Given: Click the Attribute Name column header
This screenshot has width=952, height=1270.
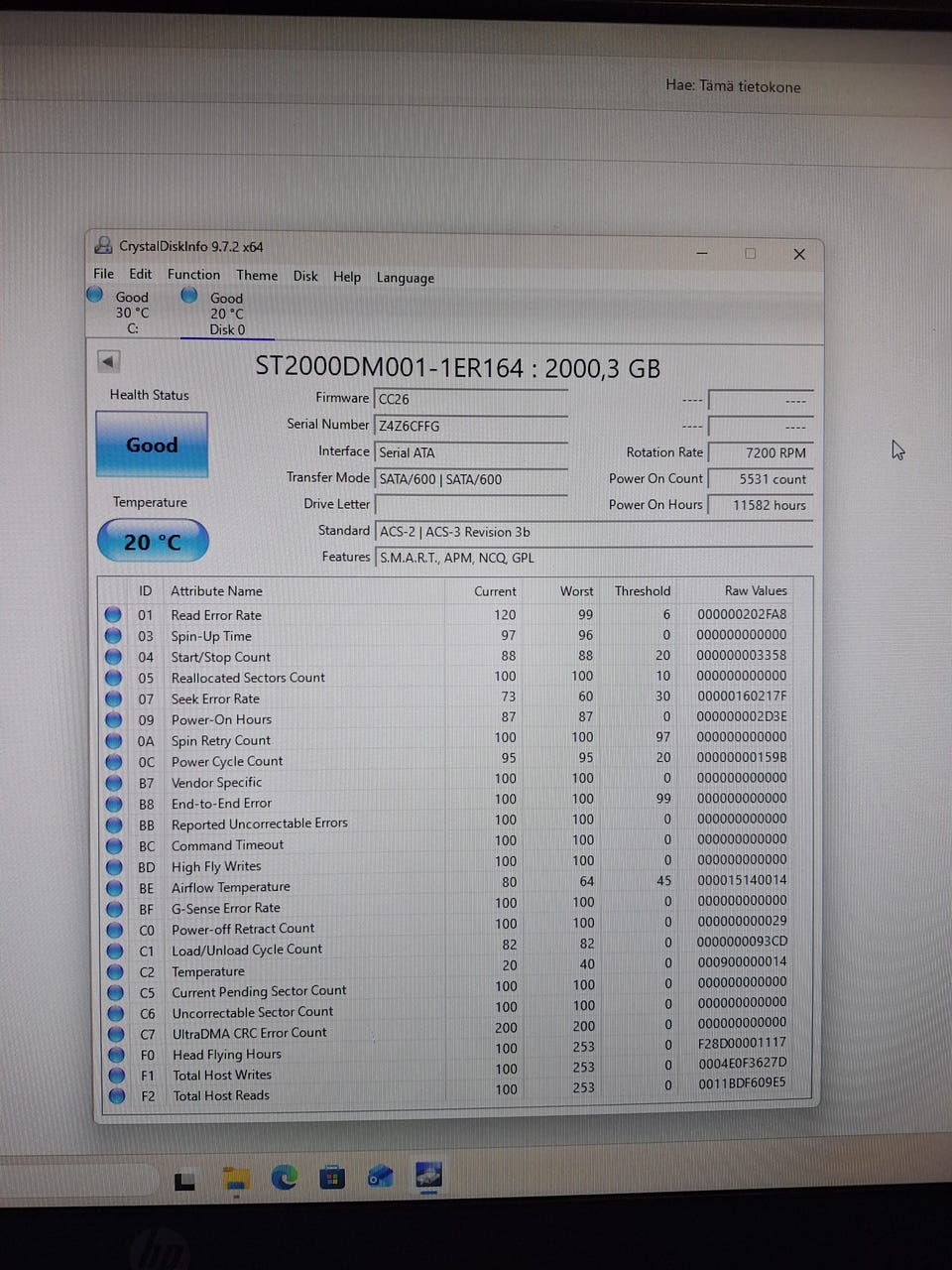Looking at the screenshot, I should [216, 590].
